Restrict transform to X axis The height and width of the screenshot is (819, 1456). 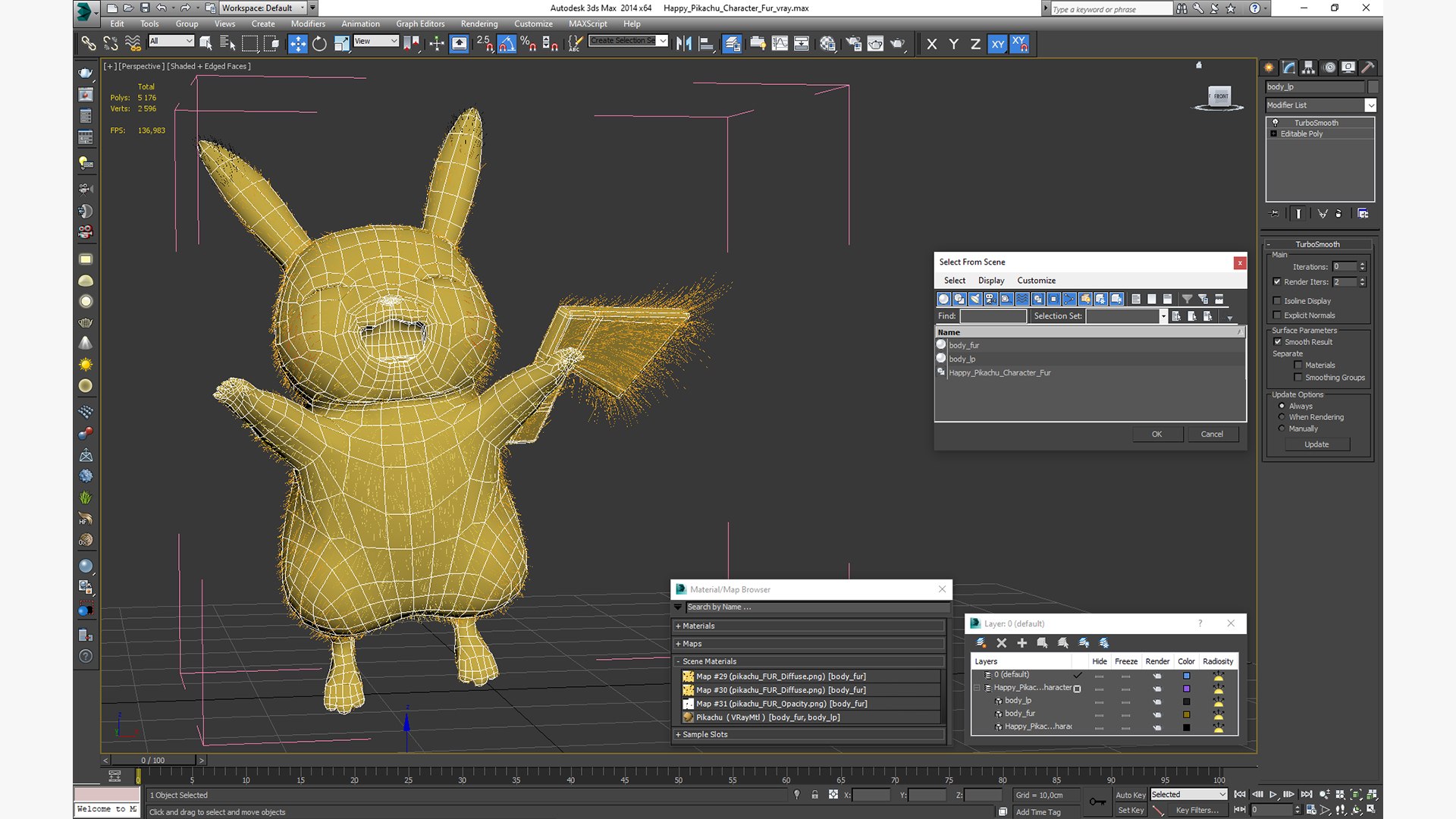pos(932,44)
